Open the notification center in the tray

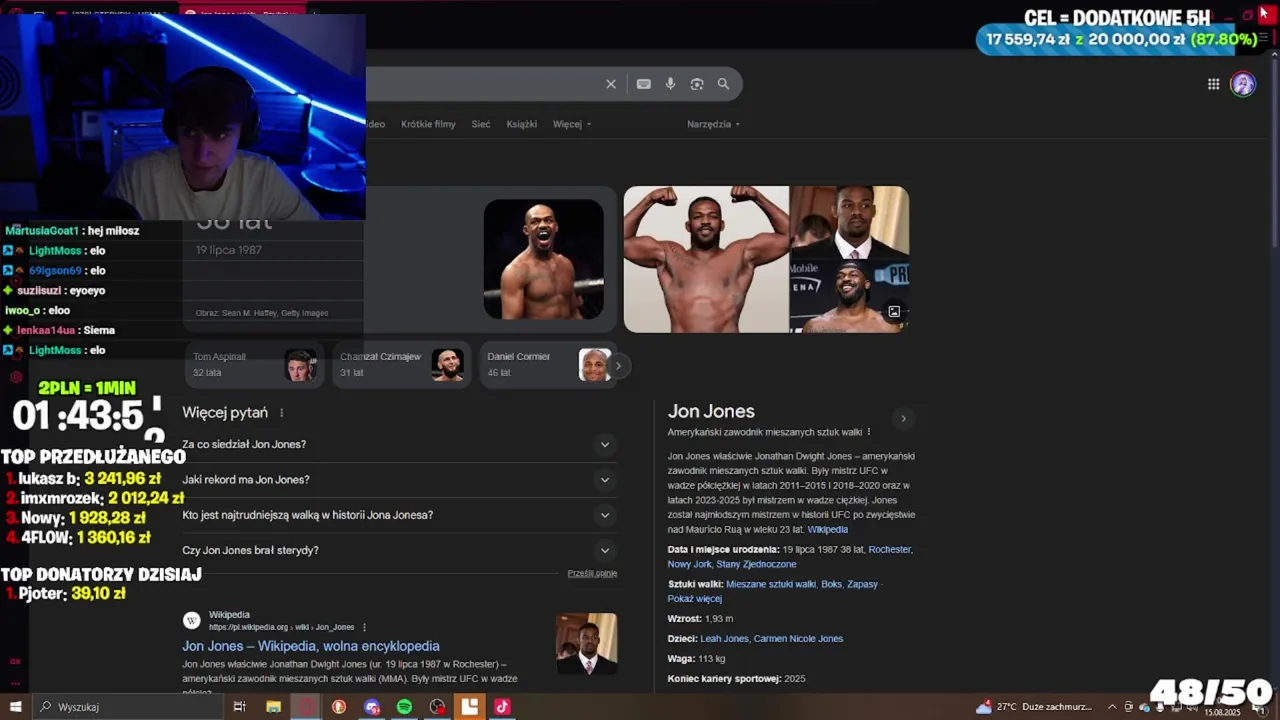[1258, 707]
